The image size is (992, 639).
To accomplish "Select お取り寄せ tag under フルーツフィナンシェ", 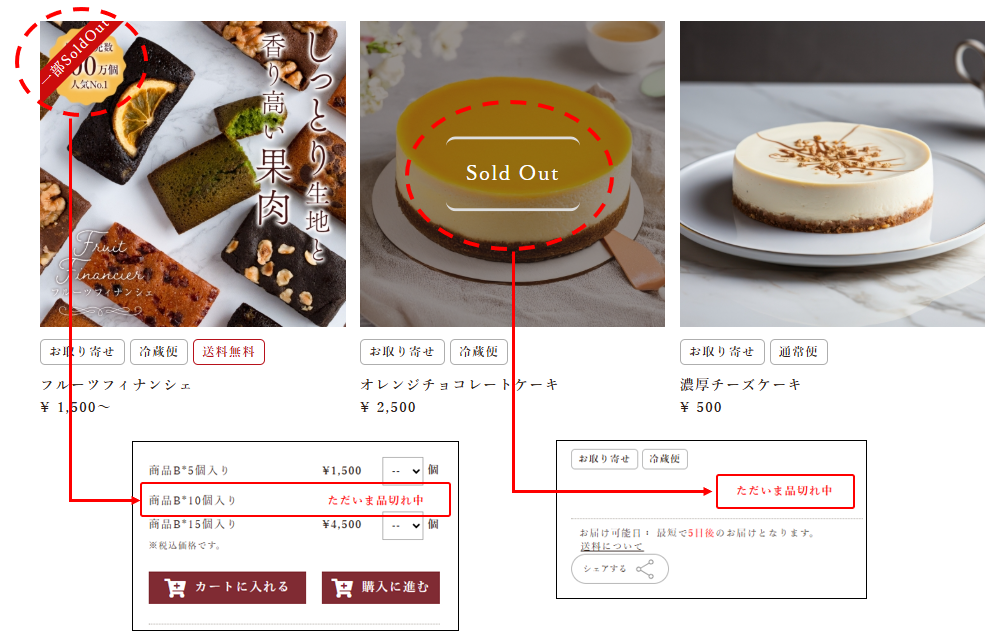I will tap(82, 352).
